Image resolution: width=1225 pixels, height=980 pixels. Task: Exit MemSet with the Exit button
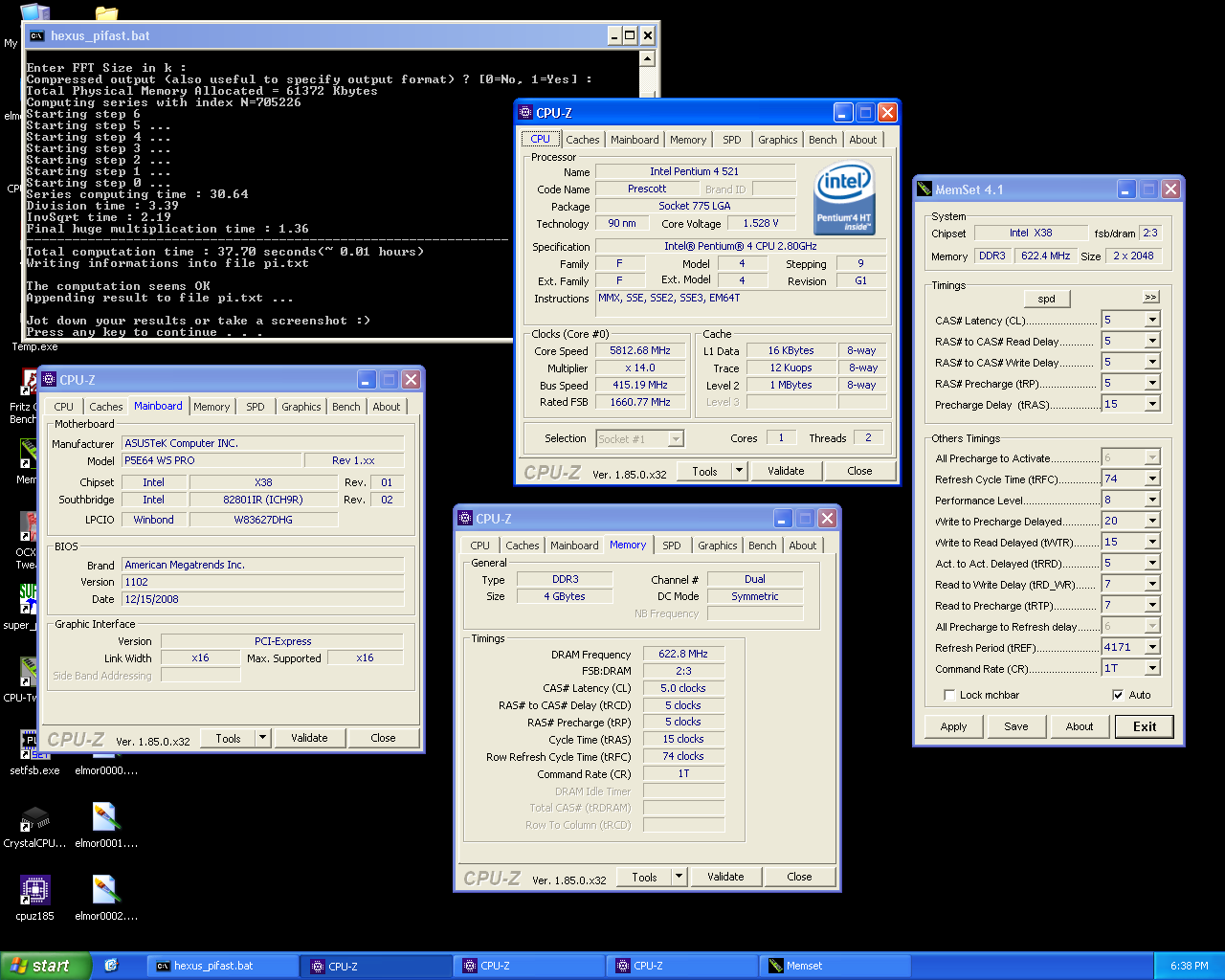tap(1145, 726)
